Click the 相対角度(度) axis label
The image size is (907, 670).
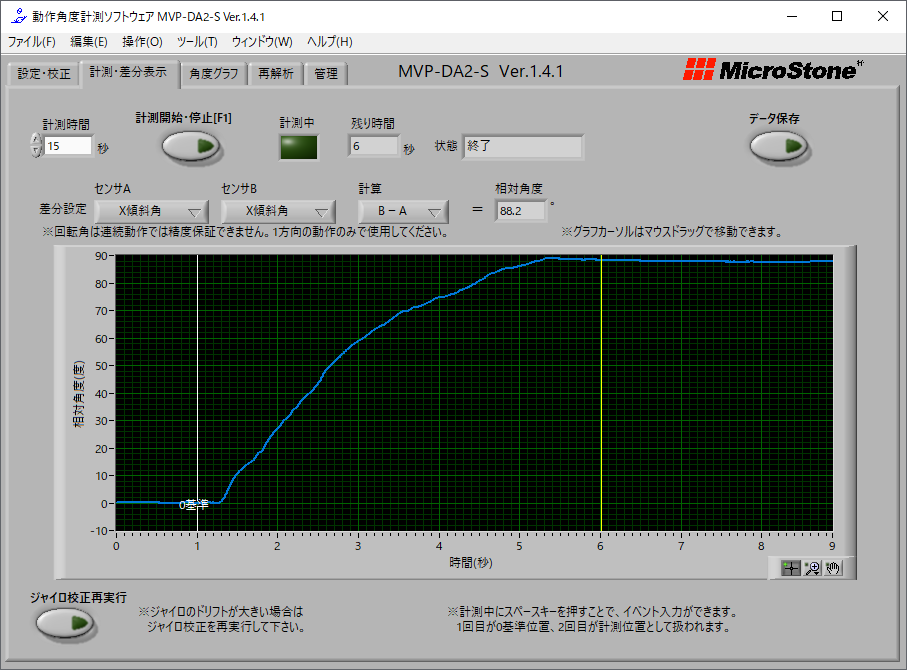[79, 394]
